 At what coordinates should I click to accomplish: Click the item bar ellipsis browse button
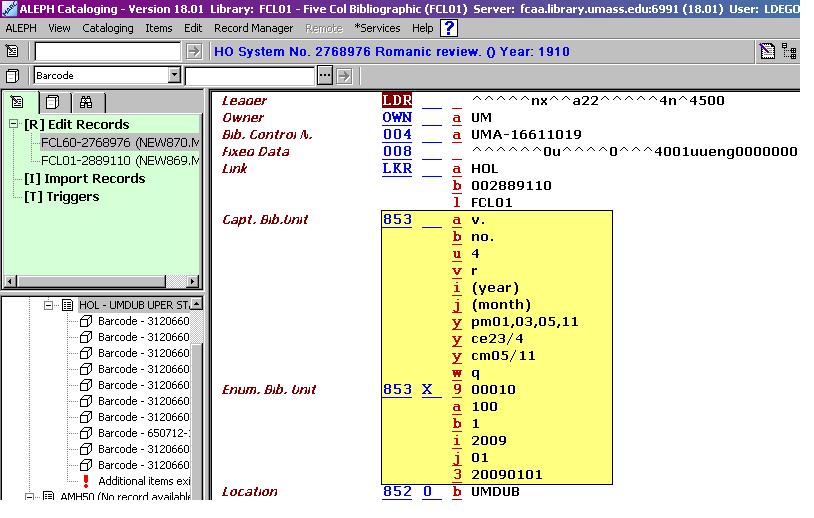324,75
